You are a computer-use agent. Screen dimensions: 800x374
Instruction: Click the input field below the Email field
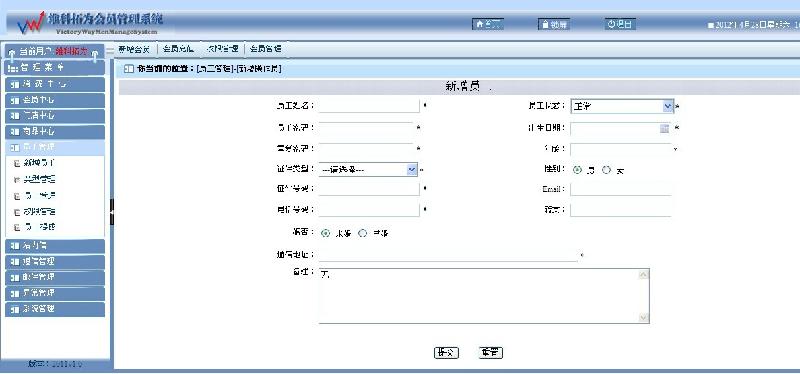click(x=621, y=210)
